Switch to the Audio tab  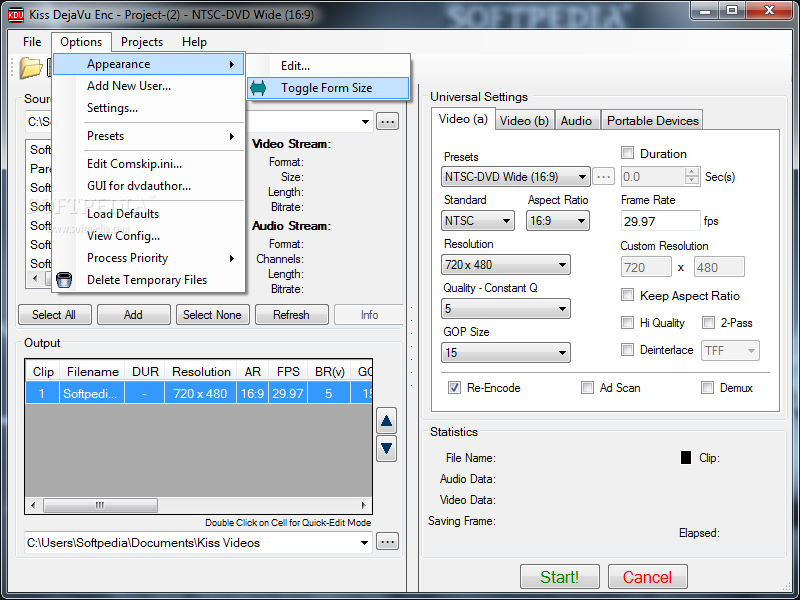pyautogui.click(x=577, y=120)
